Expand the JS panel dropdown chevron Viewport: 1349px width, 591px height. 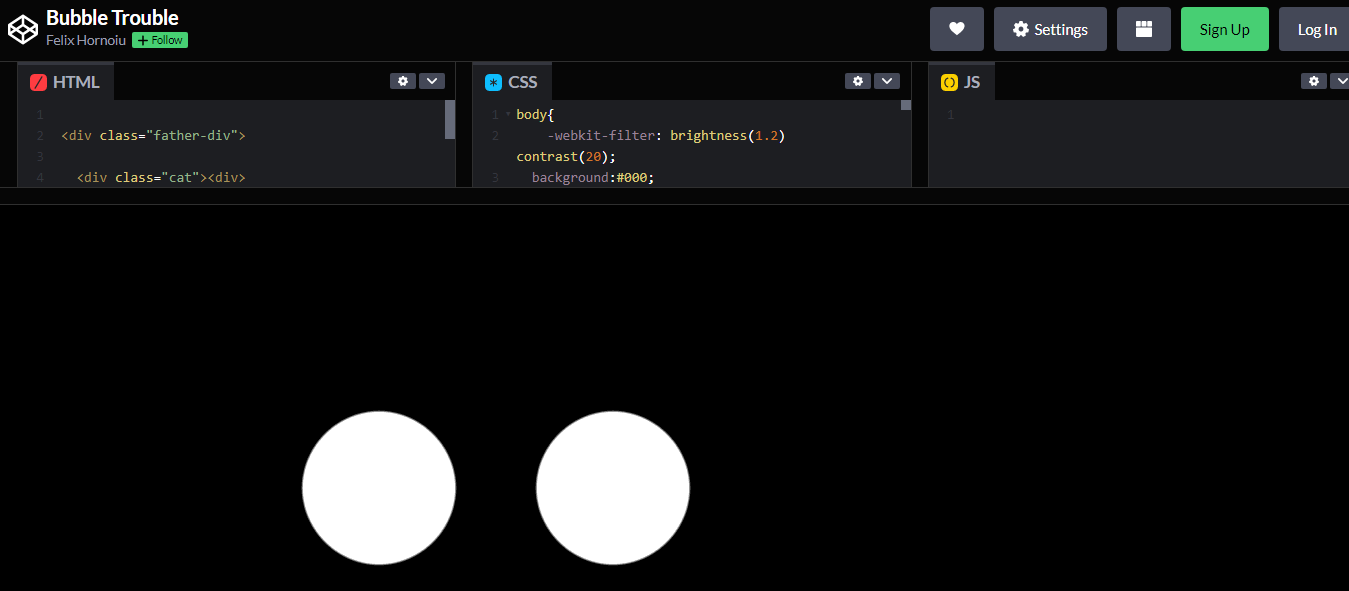1341,80
